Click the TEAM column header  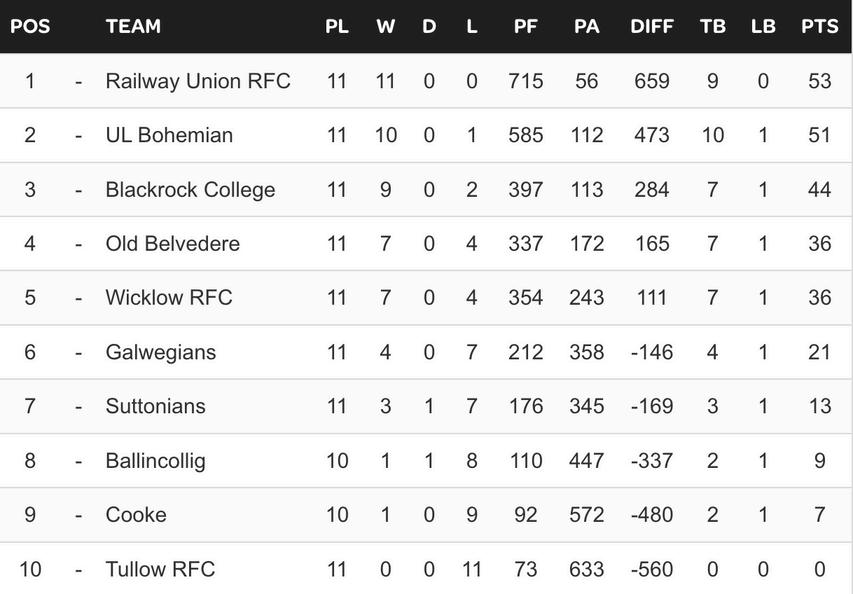(x=133, y=27)
